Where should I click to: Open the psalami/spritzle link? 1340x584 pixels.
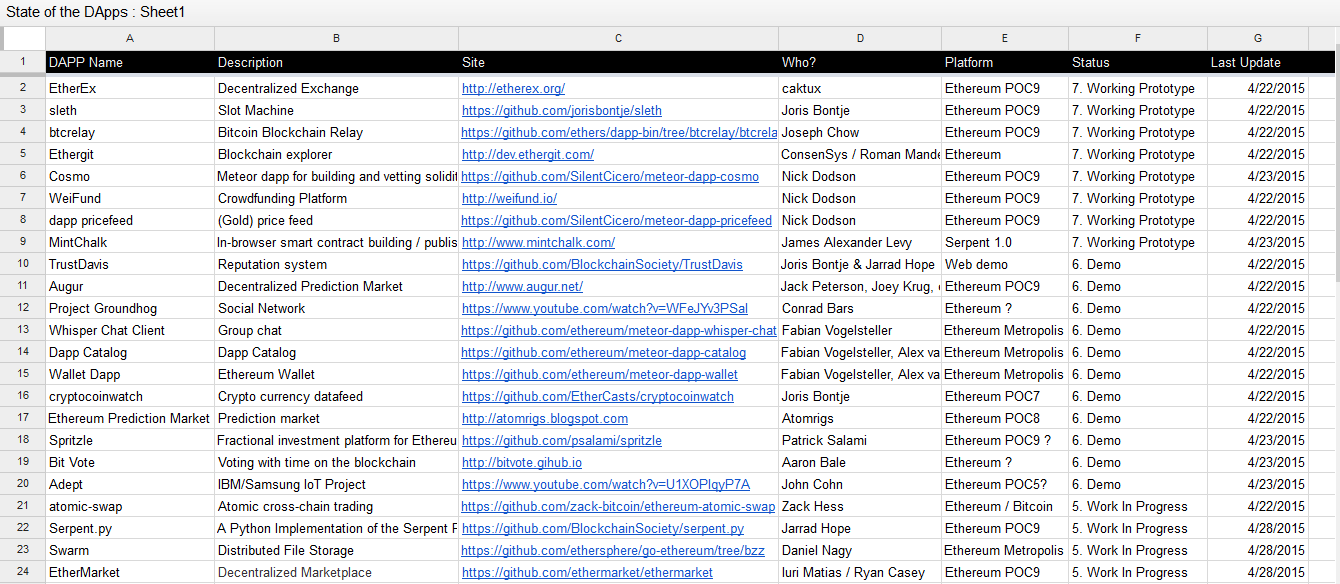pyautogui.click(x=562, y=440)
